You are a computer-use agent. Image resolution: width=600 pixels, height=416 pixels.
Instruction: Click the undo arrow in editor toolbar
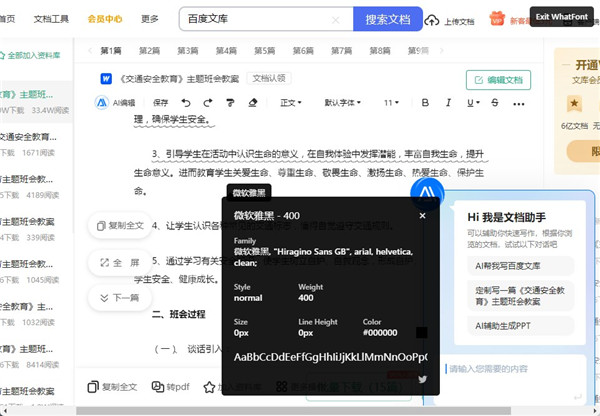[x=186, y=103]
